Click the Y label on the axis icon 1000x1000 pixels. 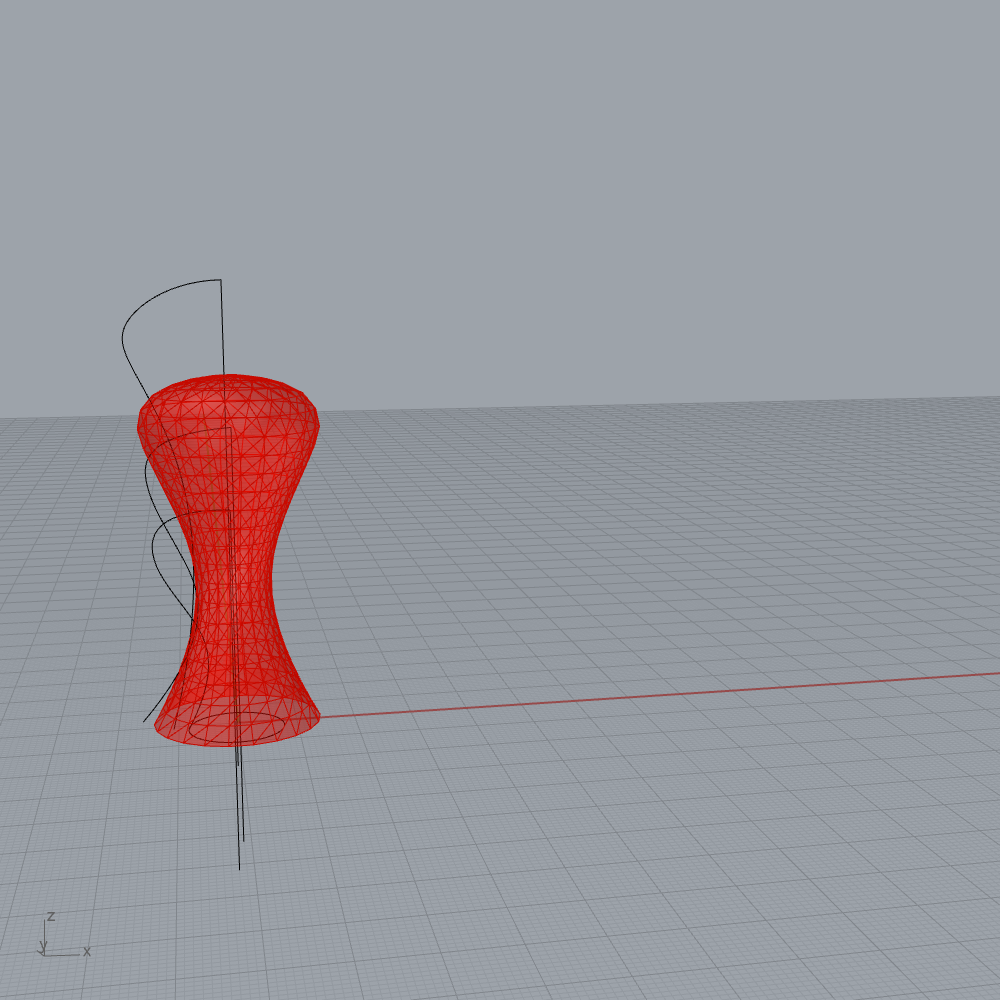coord(43,945)
